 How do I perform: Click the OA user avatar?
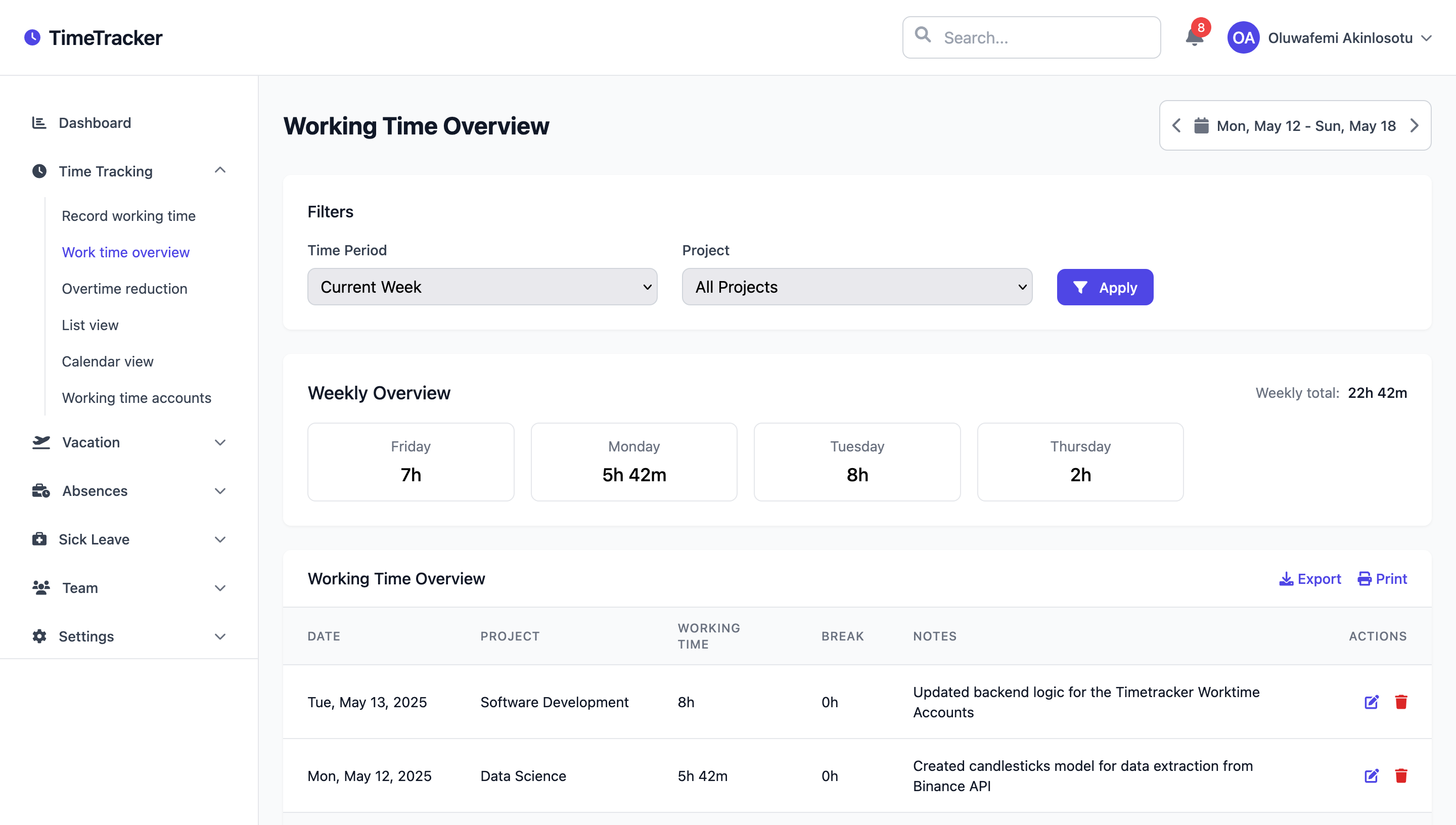(1243, 37)
